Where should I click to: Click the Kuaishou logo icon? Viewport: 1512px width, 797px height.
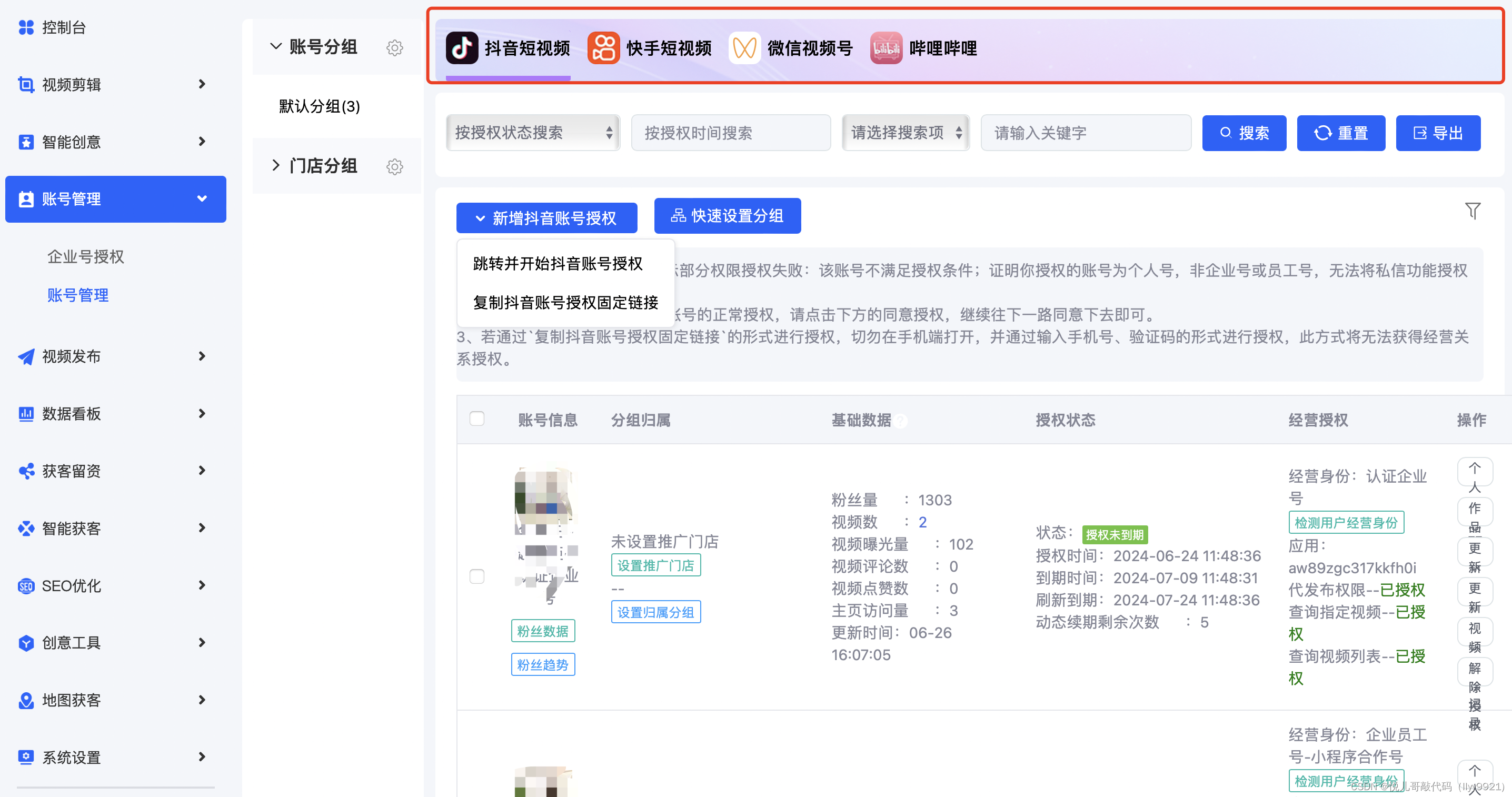(x=603, y=48)
